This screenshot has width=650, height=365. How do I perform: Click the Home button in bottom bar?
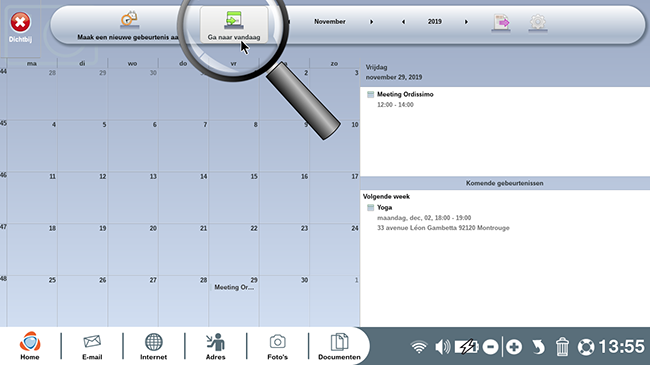[x=30, y=346]
